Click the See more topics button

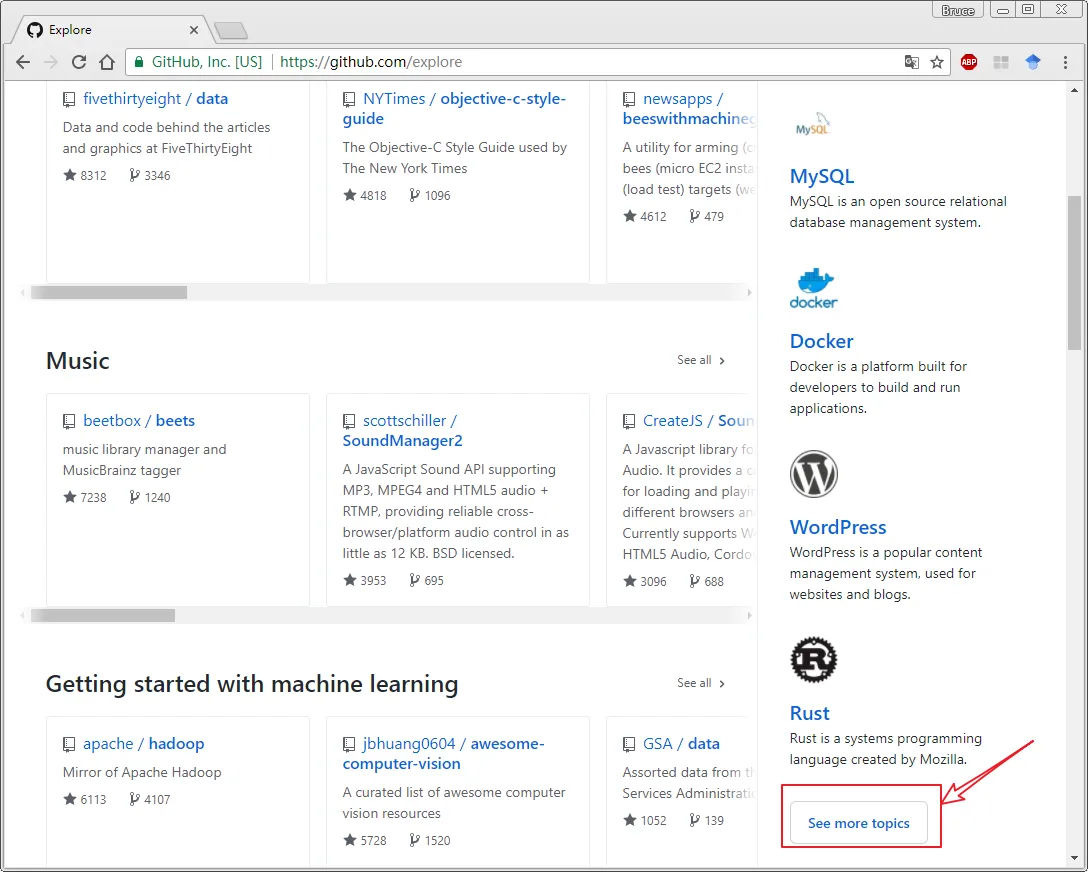858,823
